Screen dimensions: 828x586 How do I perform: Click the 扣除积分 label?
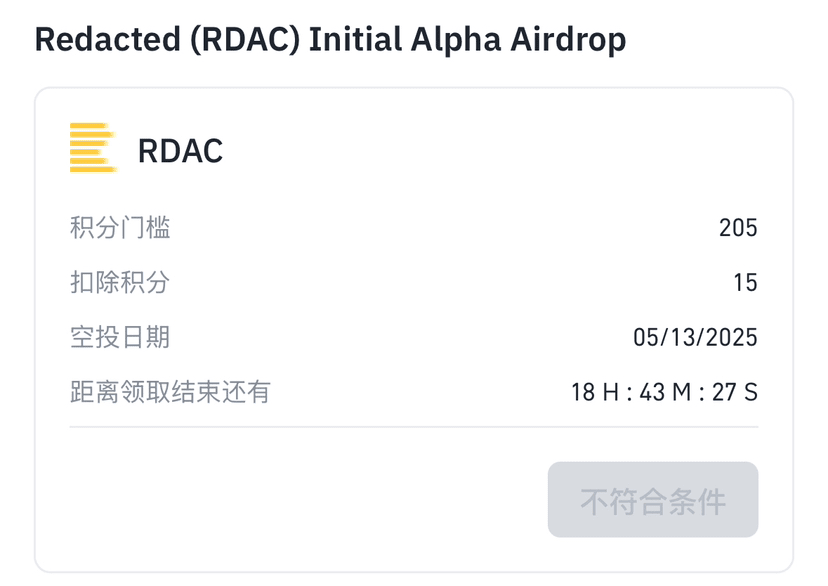(120, 282)
